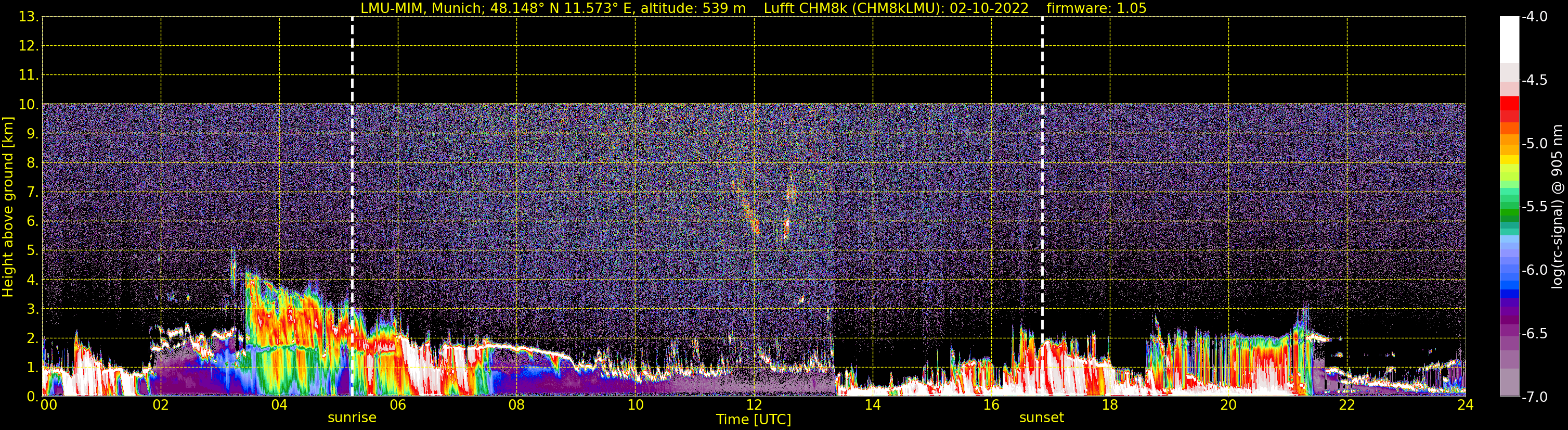Click the '-6.5' colorbar label

tap(1535, 334)
